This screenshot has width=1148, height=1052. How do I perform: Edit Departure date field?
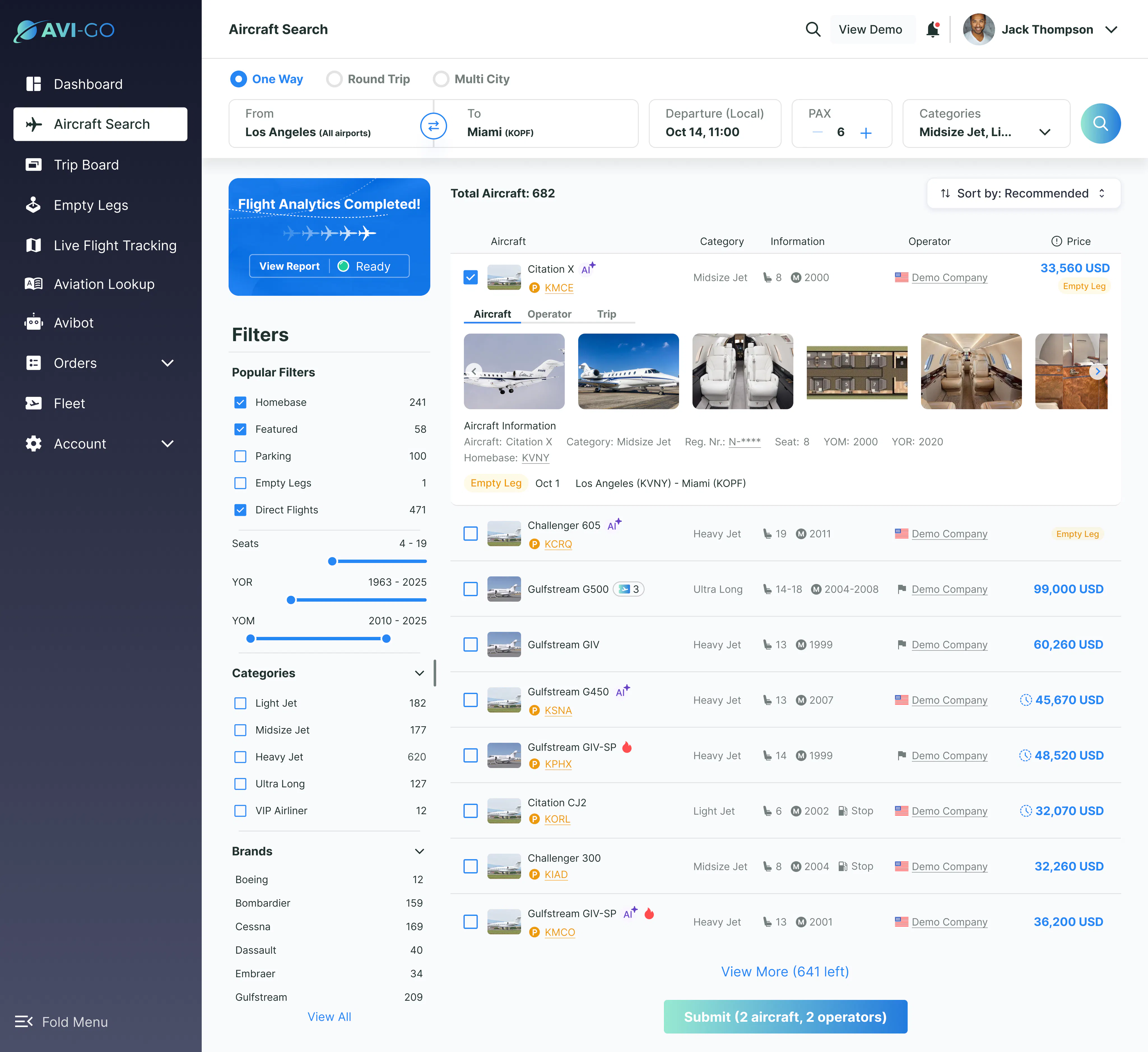coord(715,124)
